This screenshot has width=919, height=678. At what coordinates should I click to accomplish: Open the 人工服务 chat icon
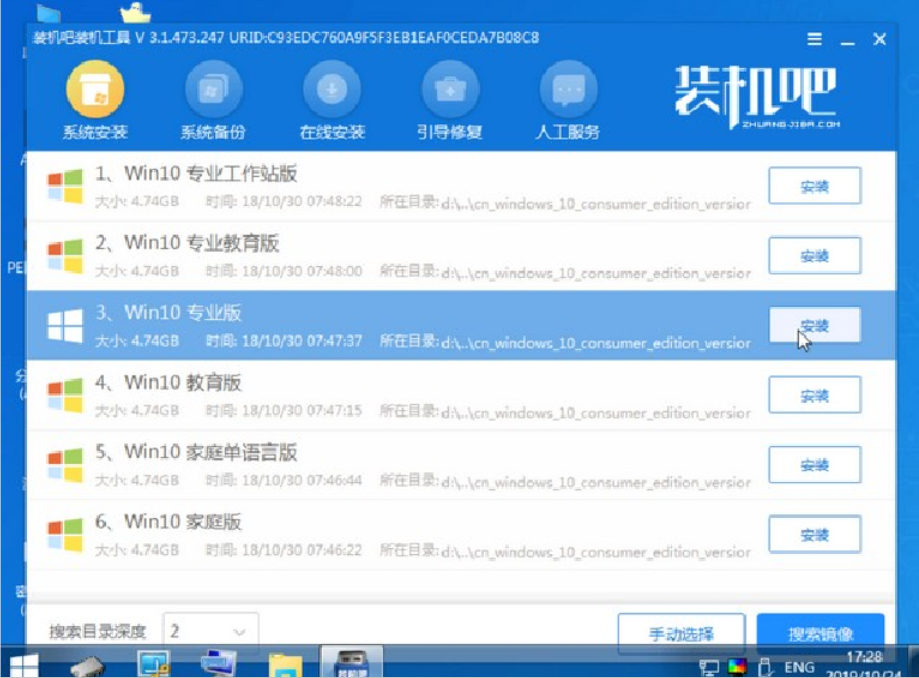tap(568, 90)
